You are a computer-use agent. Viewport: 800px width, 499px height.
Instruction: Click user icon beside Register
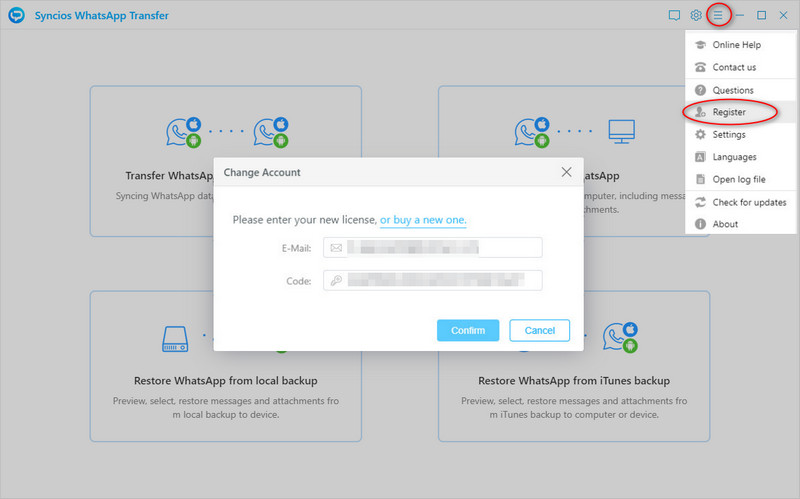701,112
